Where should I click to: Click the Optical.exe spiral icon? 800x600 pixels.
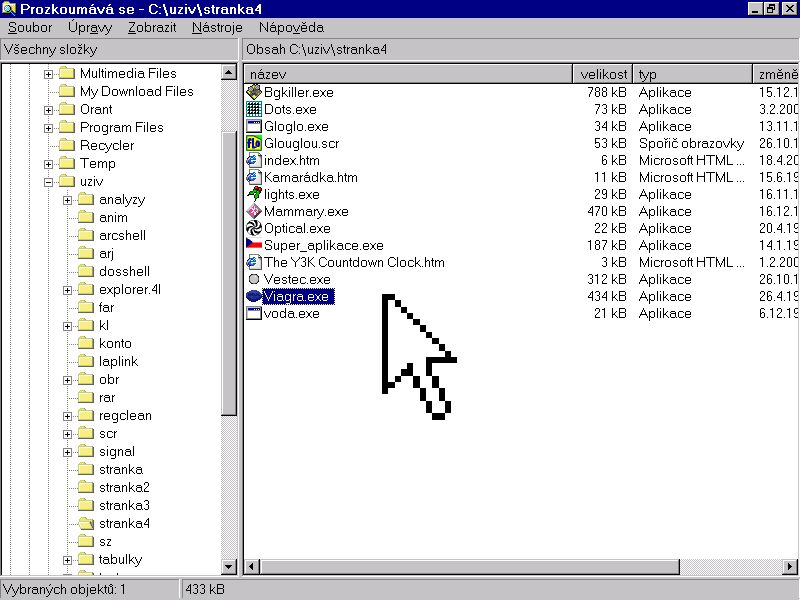[254, 228]
